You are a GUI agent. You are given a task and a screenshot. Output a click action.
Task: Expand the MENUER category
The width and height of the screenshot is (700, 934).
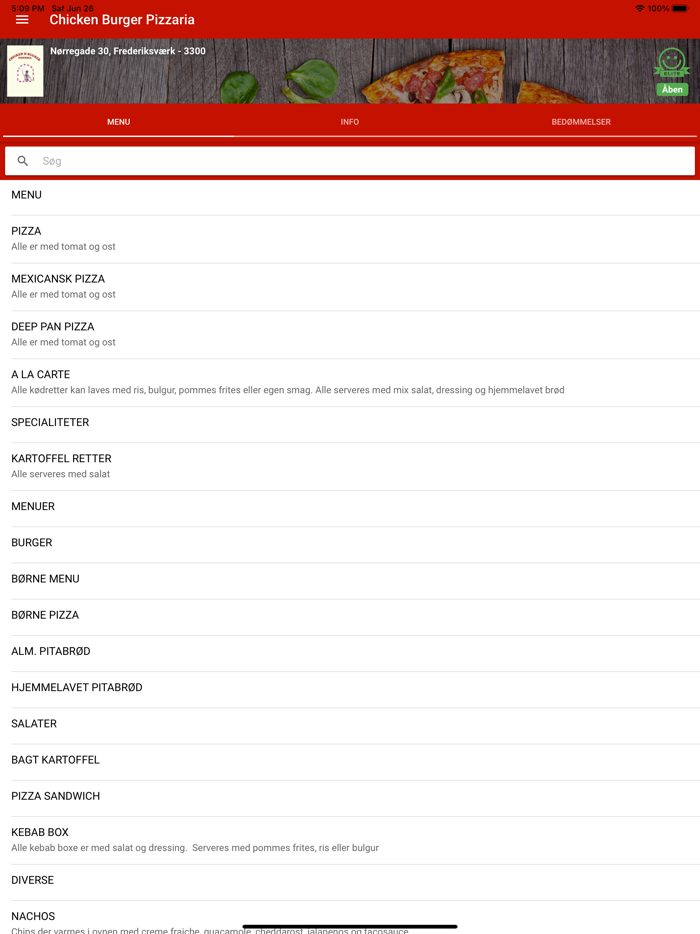[350, 508]
